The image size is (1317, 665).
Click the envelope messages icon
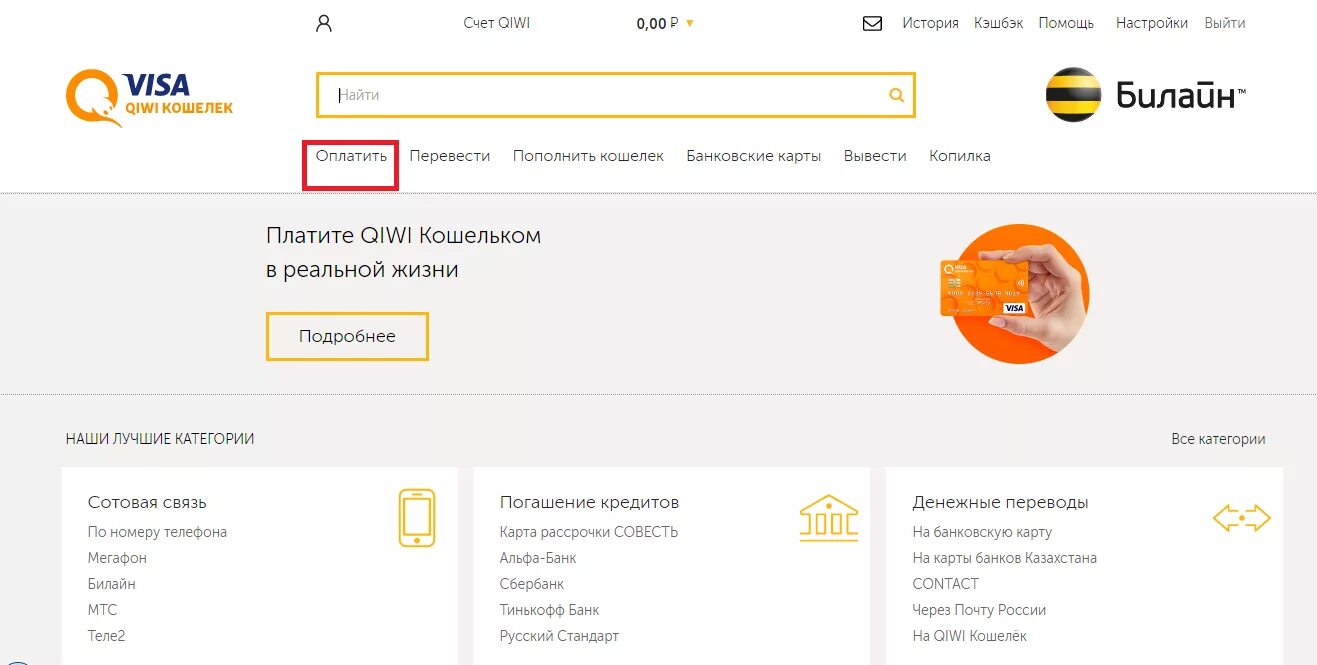tap(872, 21)
